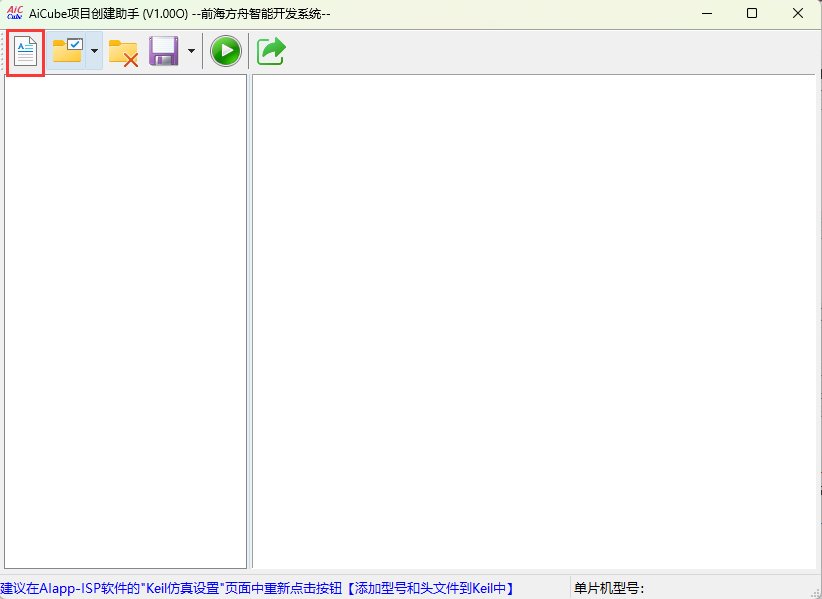Open a project via the checked-folder icon

click(x=67, y=51)
